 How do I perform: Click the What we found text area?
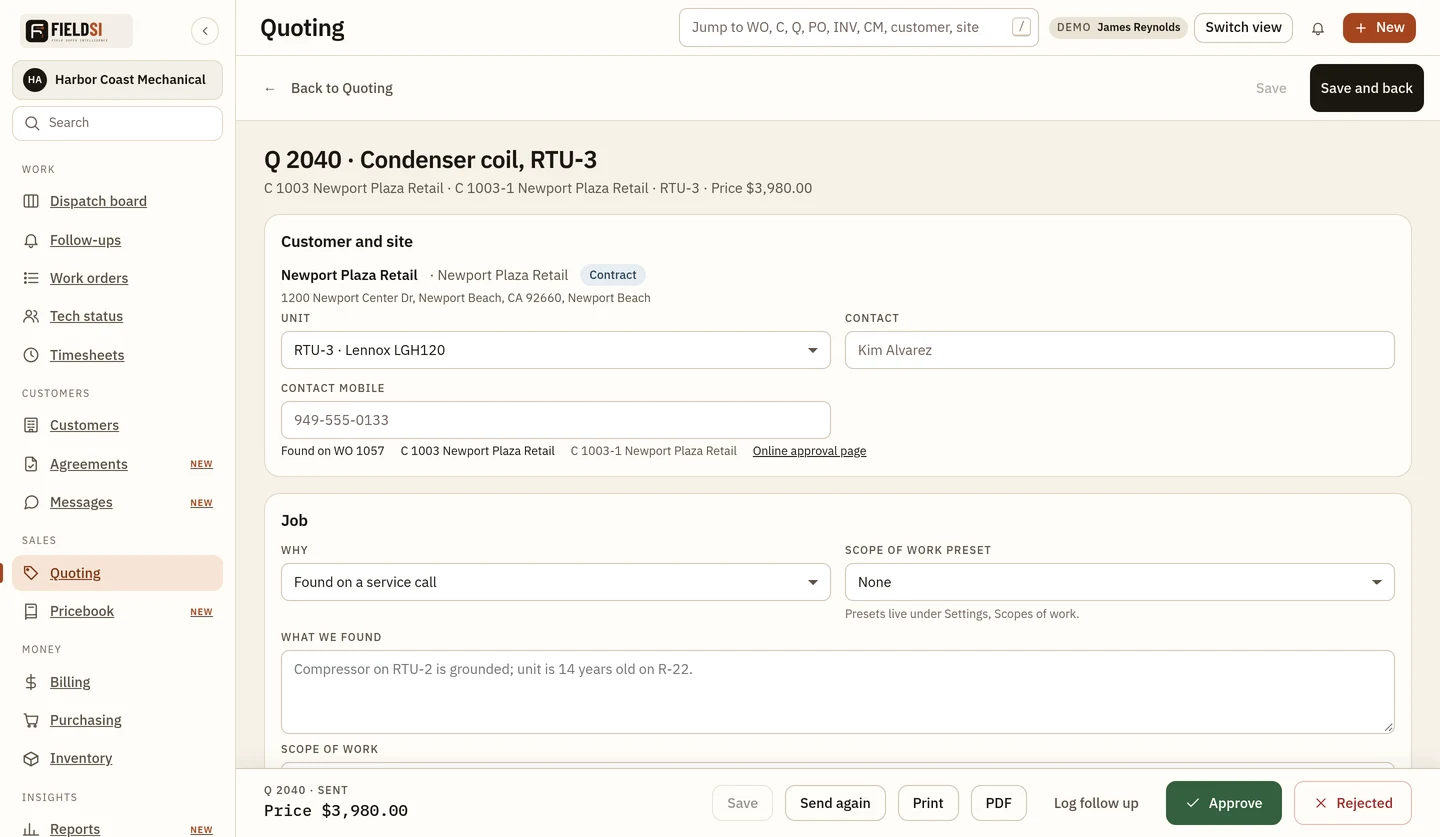click(838, 692)
